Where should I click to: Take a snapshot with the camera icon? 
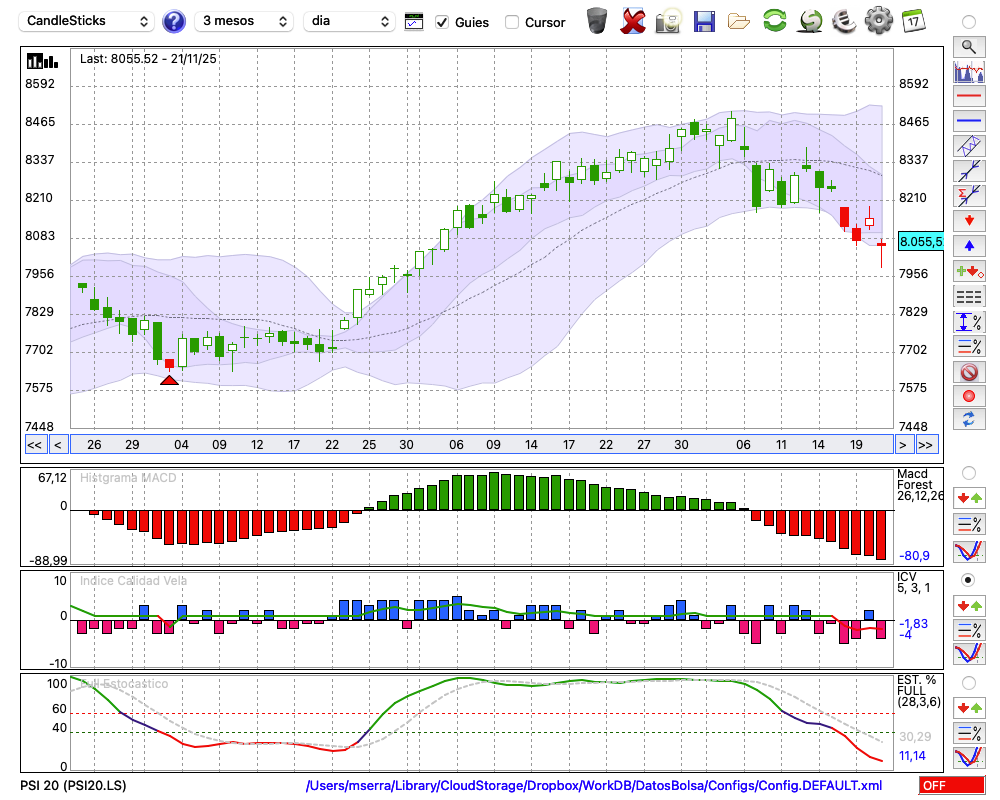[668, 21]
